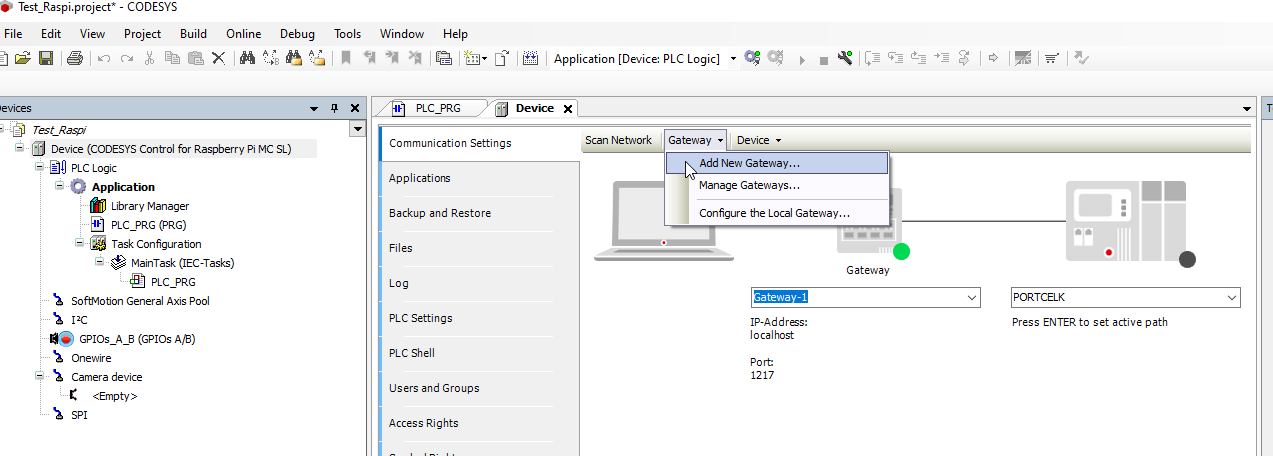Click the Open project folder icon
The width and height of the screenshot is (1273, 456).
pyautogui.click(x=23, y=59)
